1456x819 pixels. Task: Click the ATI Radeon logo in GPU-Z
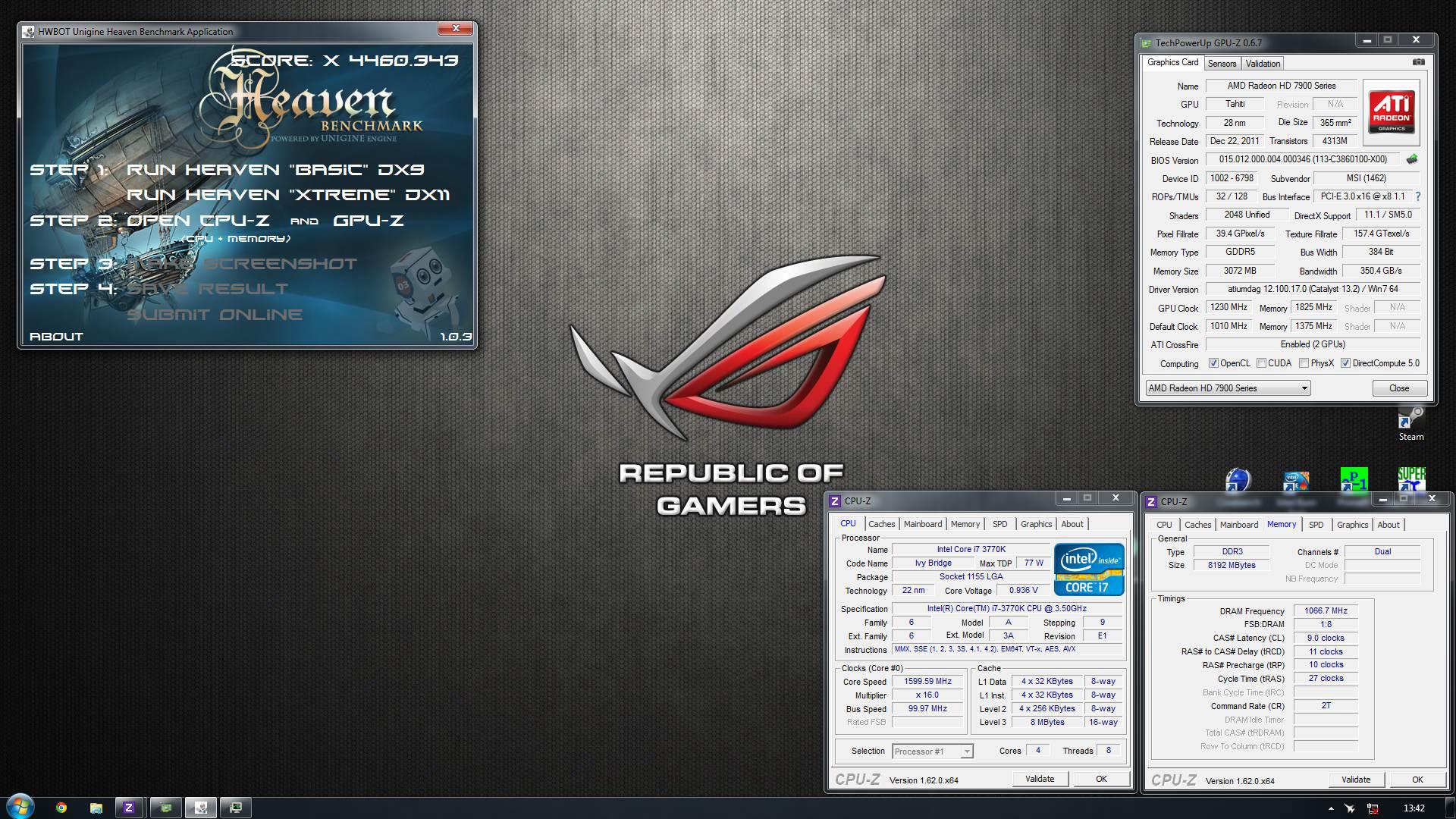[x=1392, y=112]
